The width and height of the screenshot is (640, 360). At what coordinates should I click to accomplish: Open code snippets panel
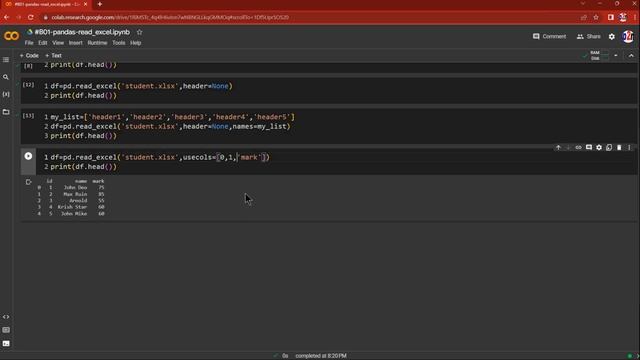click(x=6, y=317)
